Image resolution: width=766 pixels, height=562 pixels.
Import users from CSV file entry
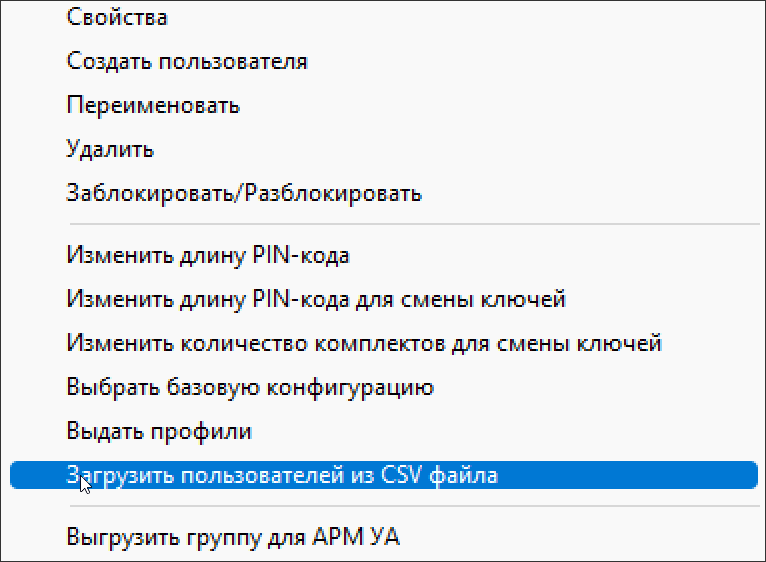282,475
